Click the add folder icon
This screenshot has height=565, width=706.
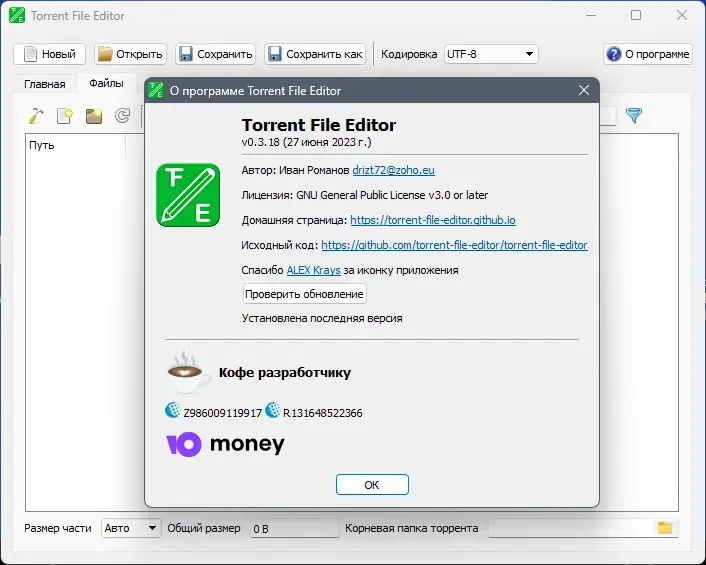pyautogui.click(x=94, y=116)
